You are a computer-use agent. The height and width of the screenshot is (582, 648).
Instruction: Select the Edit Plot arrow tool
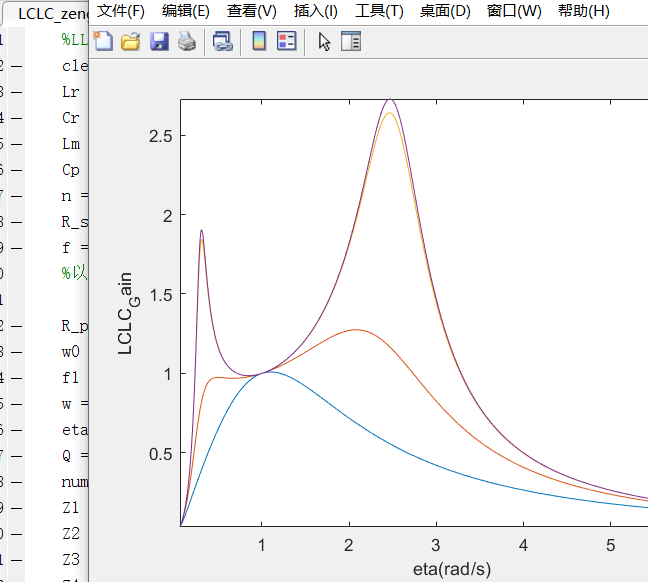(x=324, y=42)
